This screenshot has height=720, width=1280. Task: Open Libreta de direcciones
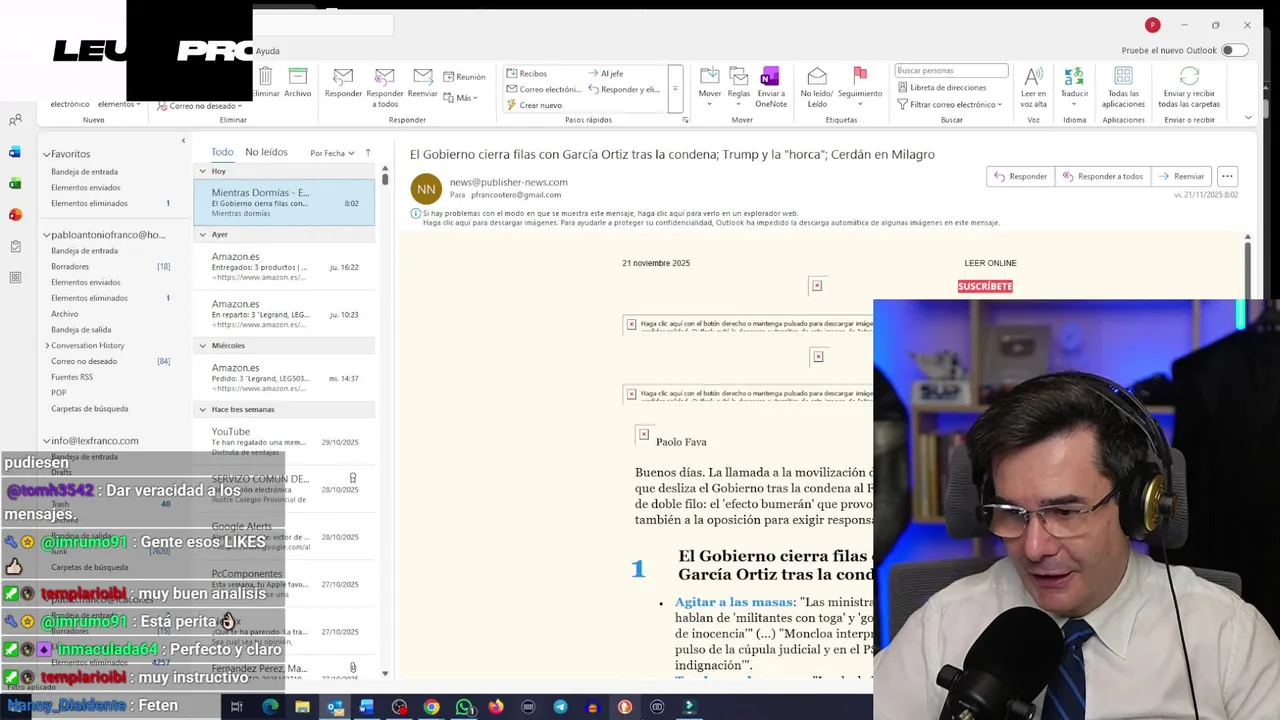tap(941, 87)
